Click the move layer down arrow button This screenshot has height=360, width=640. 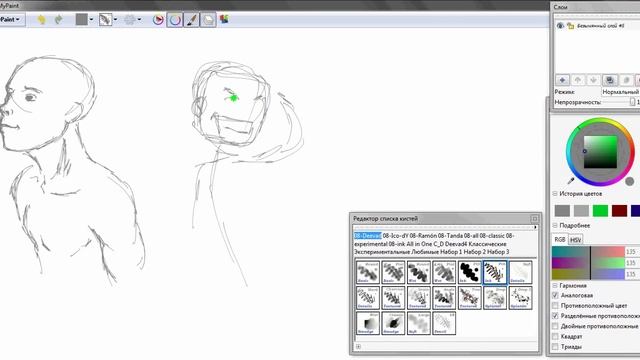tap(593, 80)
